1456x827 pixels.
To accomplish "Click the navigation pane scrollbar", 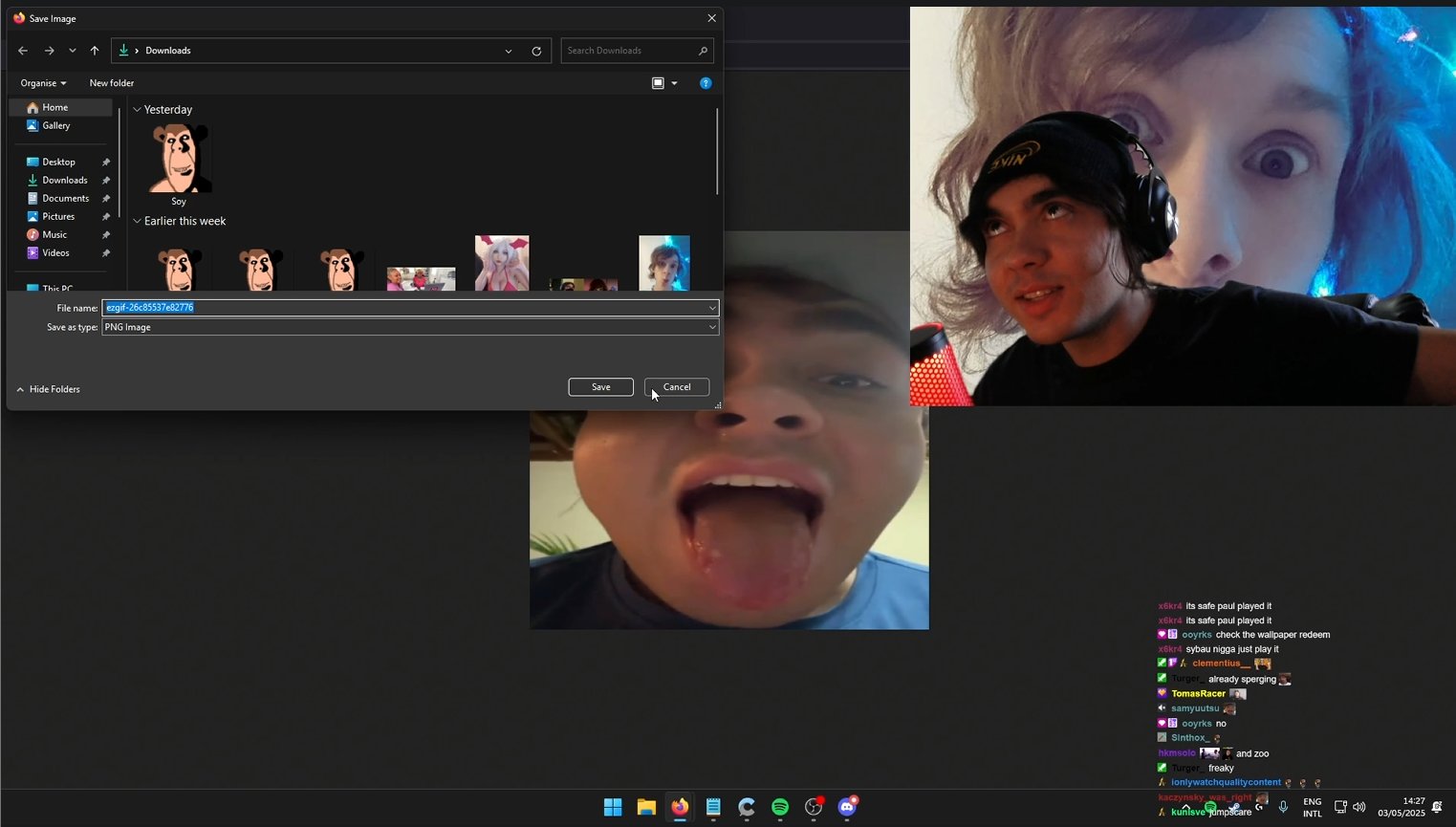I will (x=120, y=161).
